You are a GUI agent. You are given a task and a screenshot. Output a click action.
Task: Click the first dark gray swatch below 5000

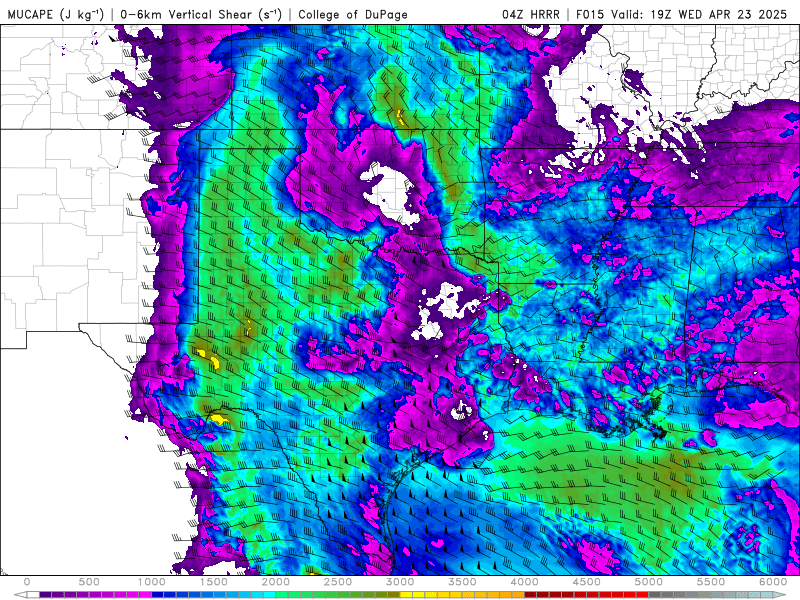tap(655, 594)
